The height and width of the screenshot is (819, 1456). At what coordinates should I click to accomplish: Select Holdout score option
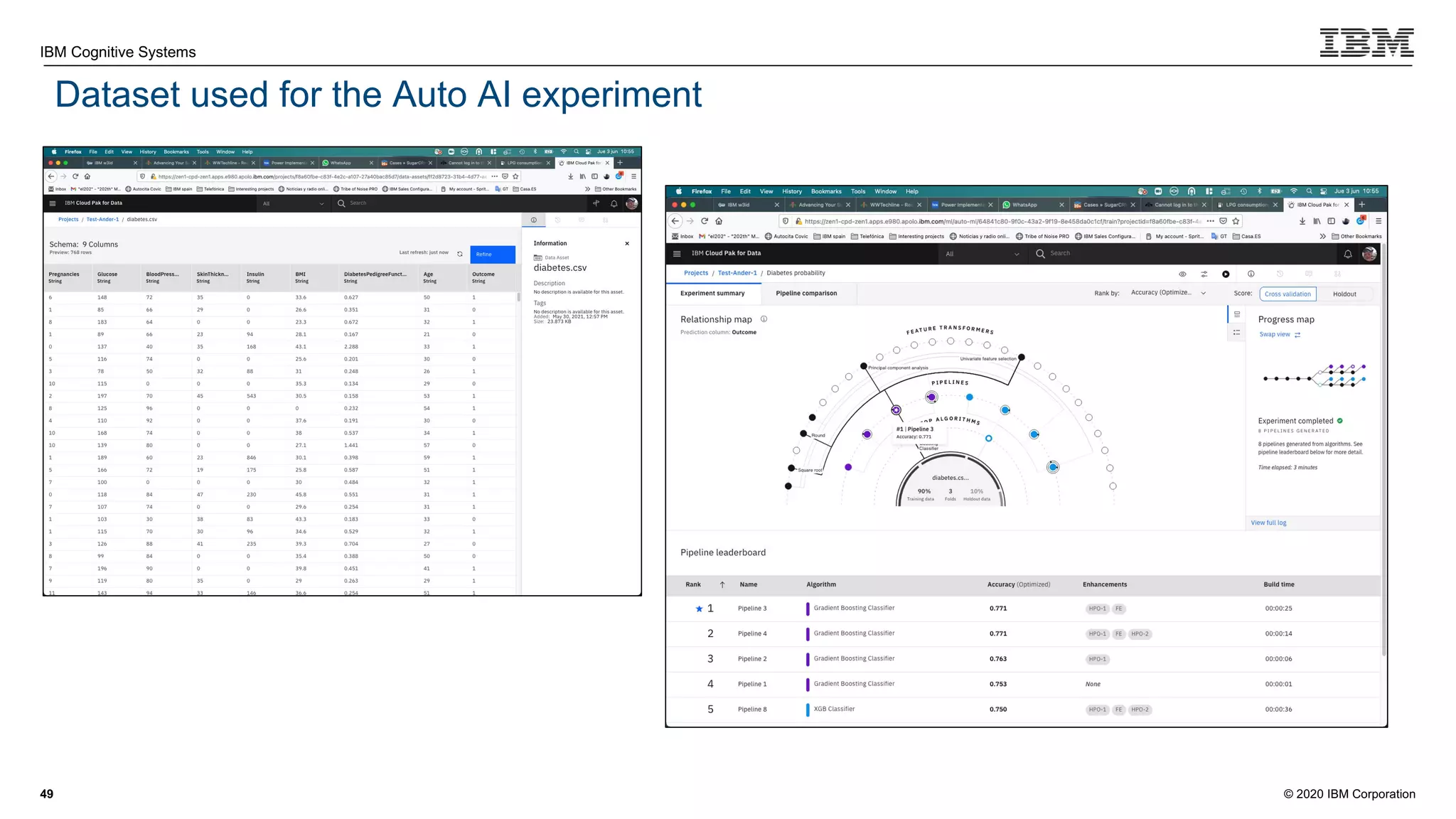click(x=1344, y=294)
